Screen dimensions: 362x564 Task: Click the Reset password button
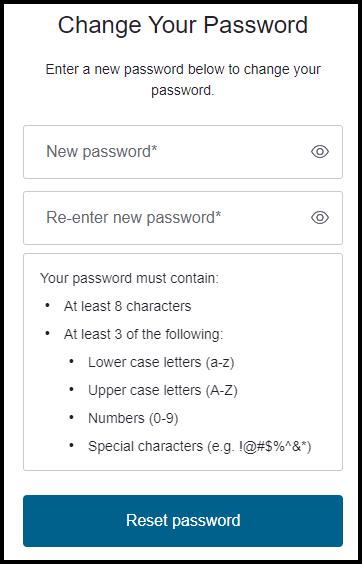[183, 520]
